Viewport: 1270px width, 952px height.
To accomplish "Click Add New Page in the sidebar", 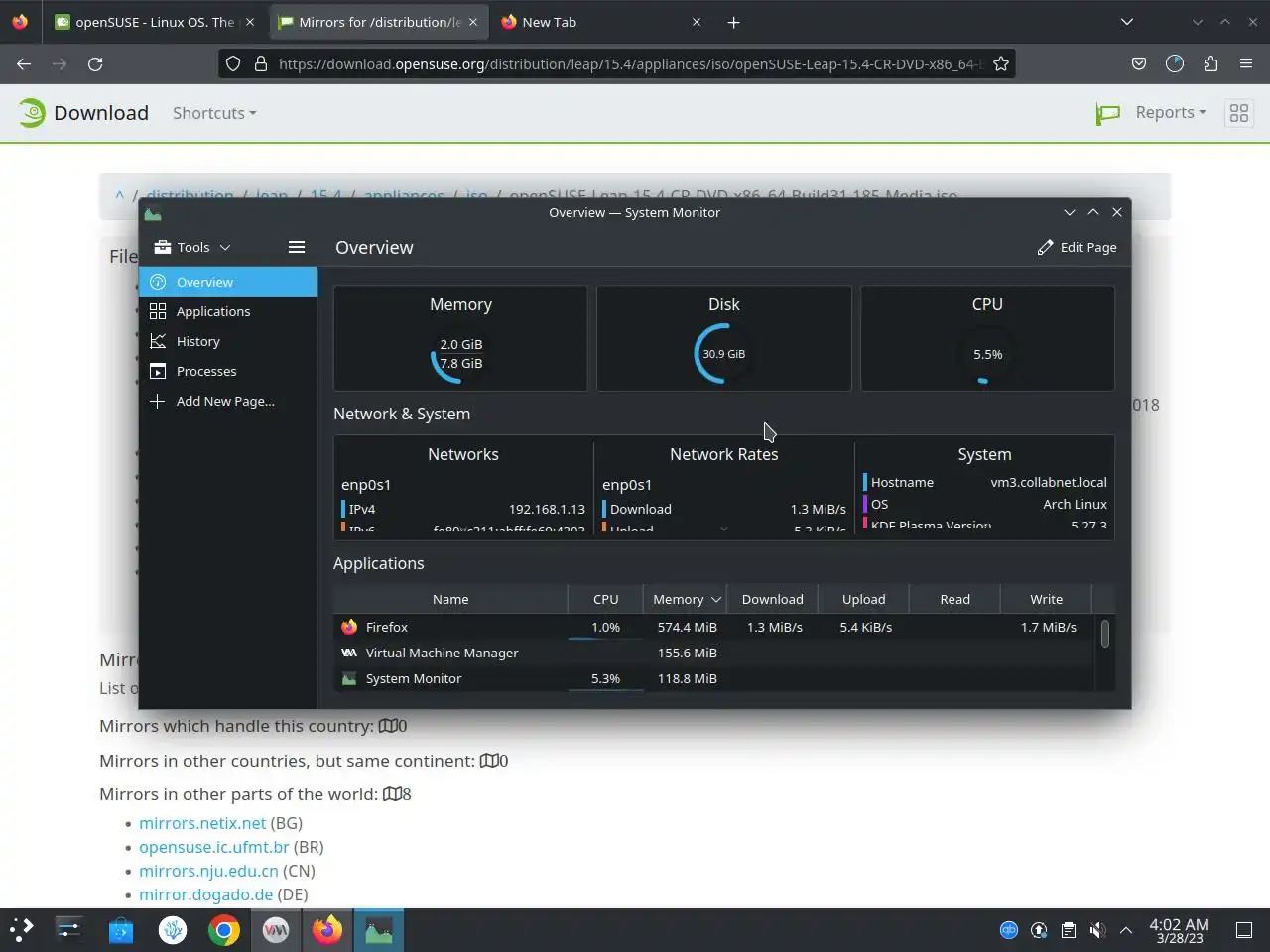I will 228,401.
